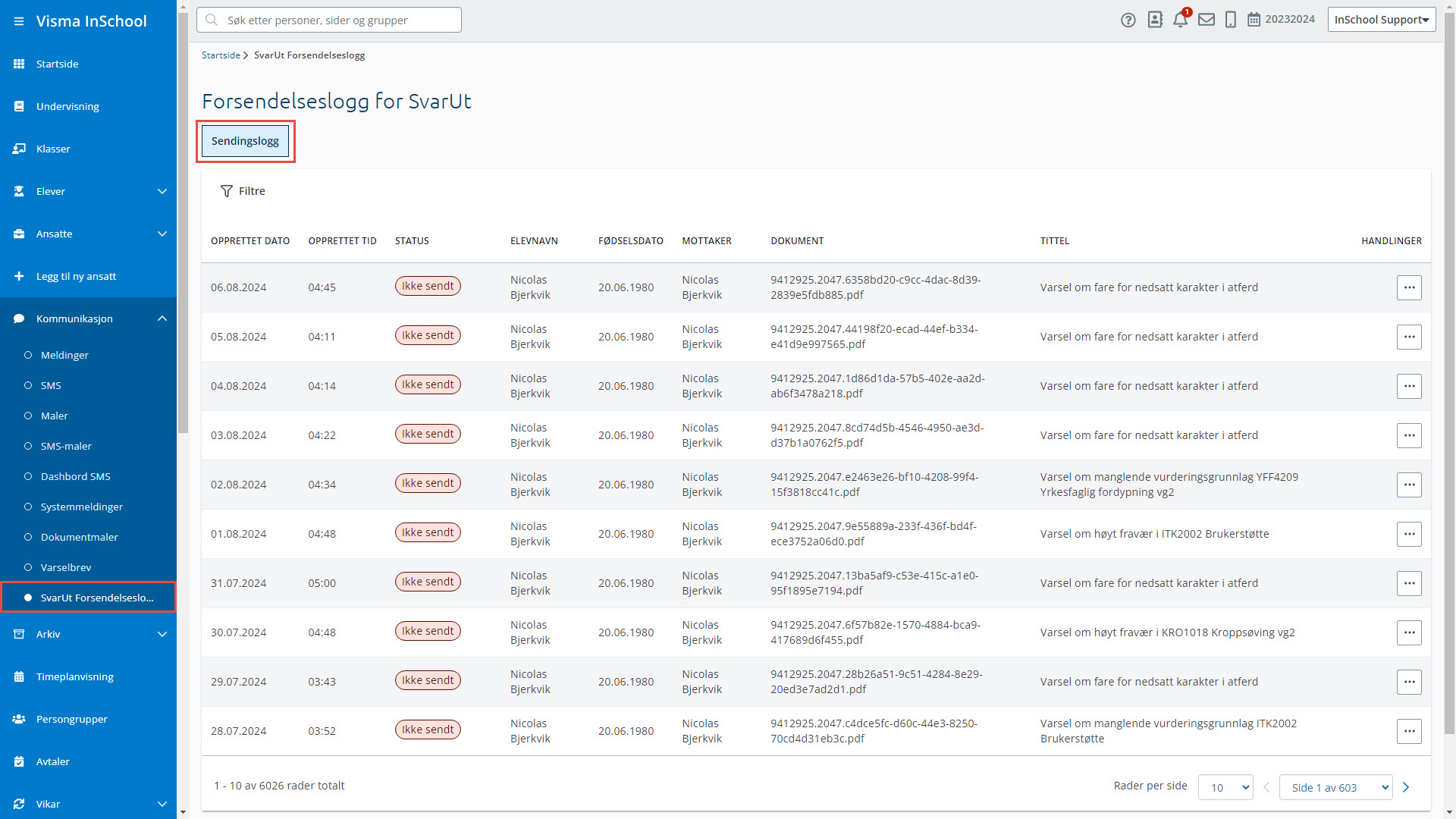Viewport: 1456px width, 819px height.
Task: Open Varselbrev in the sidebar
Action: (x=65, y=567)
